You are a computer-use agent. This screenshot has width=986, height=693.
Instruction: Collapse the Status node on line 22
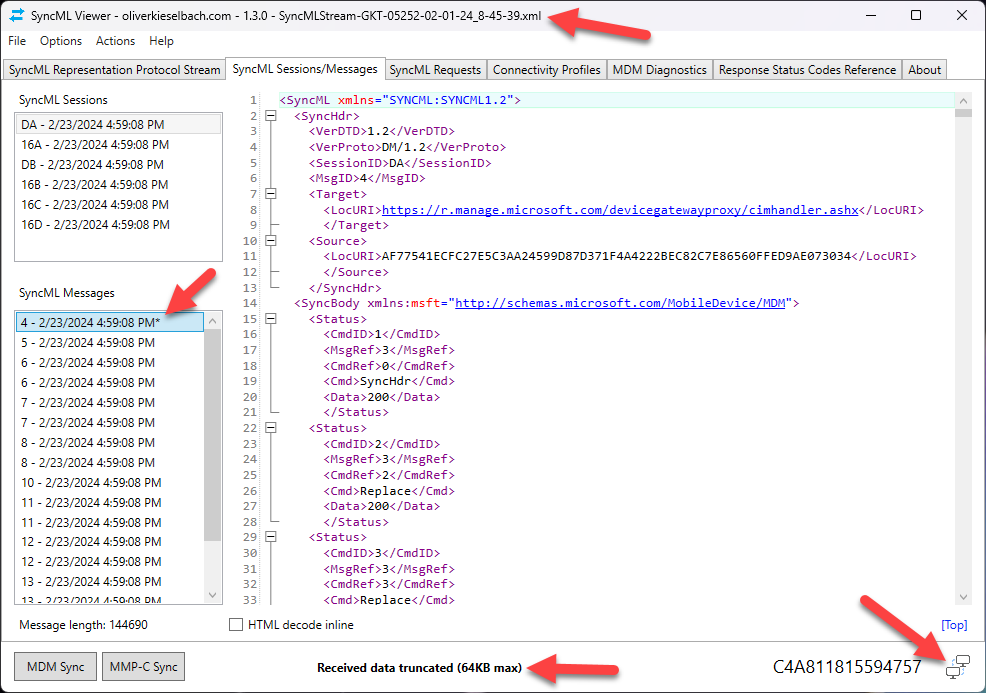(270, 428)
